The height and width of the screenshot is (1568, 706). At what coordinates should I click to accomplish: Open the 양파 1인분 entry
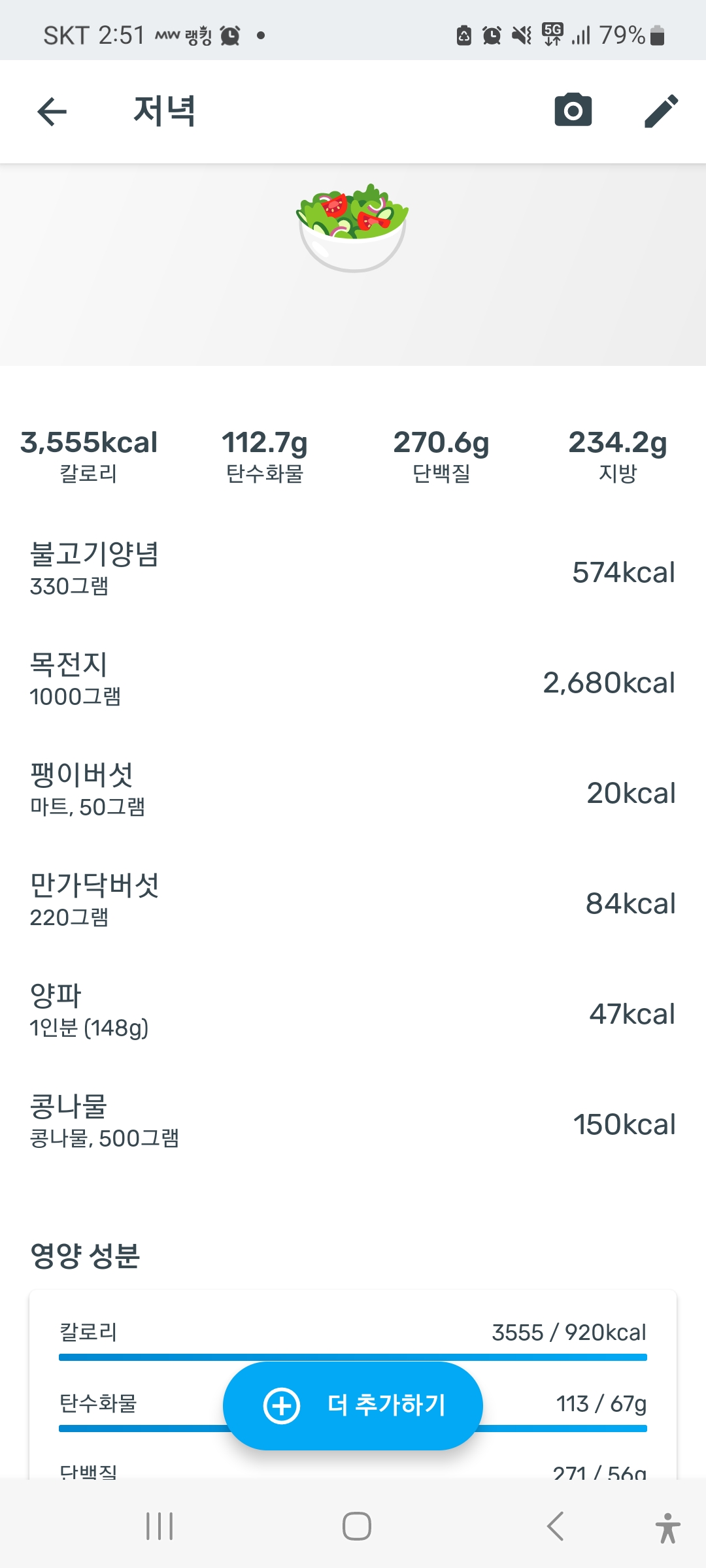(353, 1011)
